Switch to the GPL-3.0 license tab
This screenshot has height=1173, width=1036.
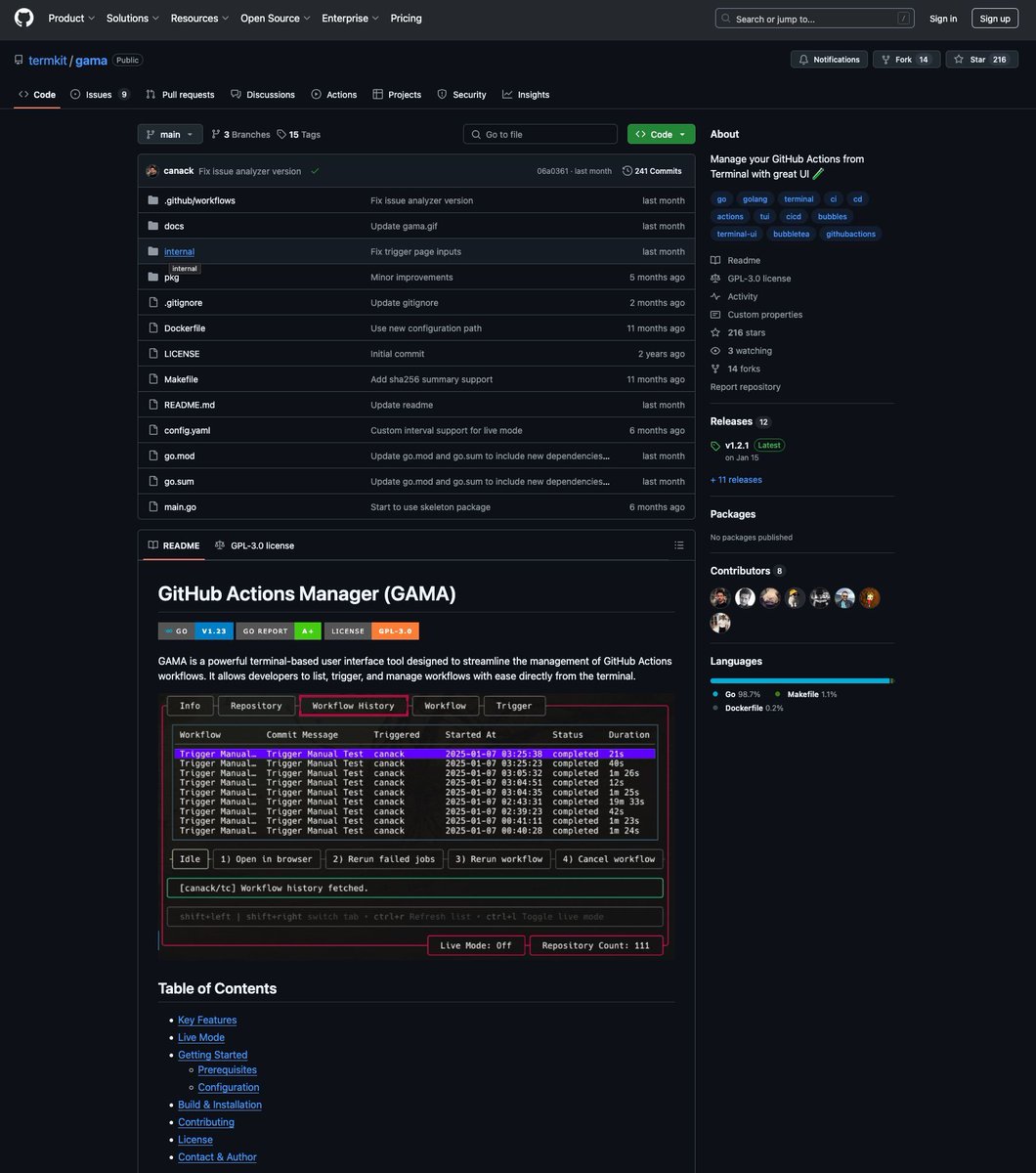coord(254,545)
